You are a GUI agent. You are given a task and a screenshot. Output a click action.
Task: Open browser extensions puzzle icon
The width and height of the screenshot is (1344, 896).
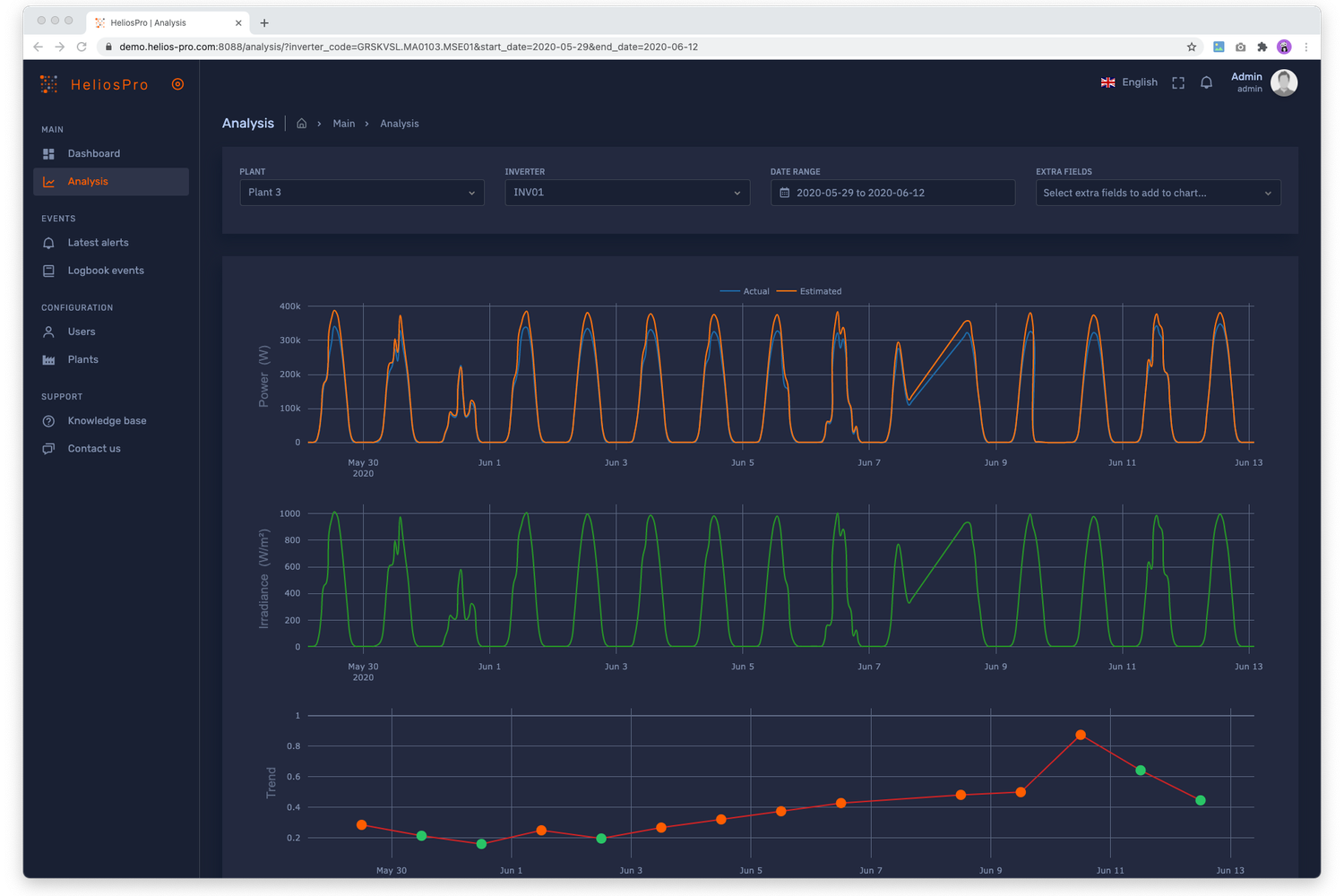(1262, 47)
